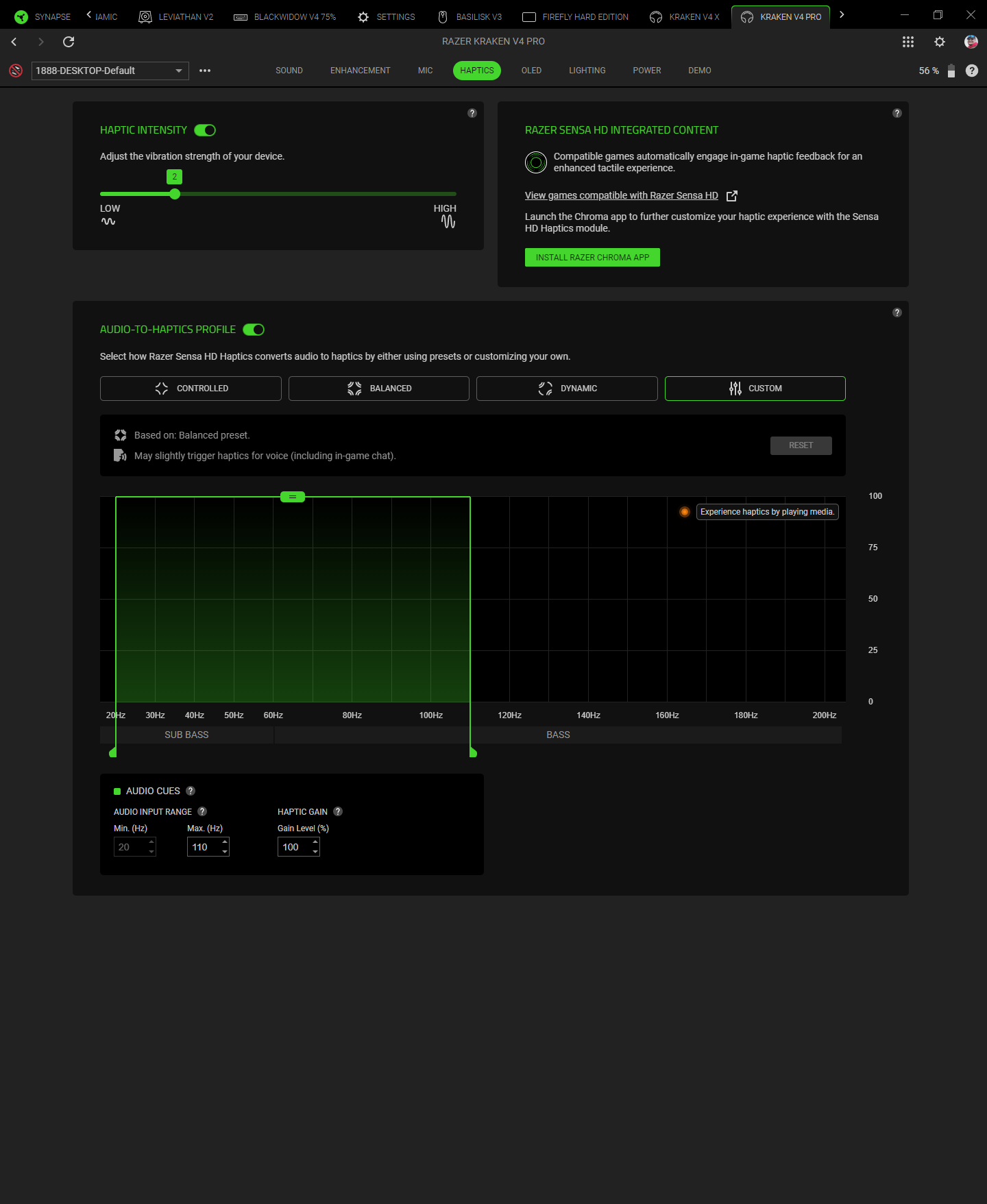Show help for Haptic Intensity panel
This screenshot has height=1204, width=987.
click(x=472, y=113)
